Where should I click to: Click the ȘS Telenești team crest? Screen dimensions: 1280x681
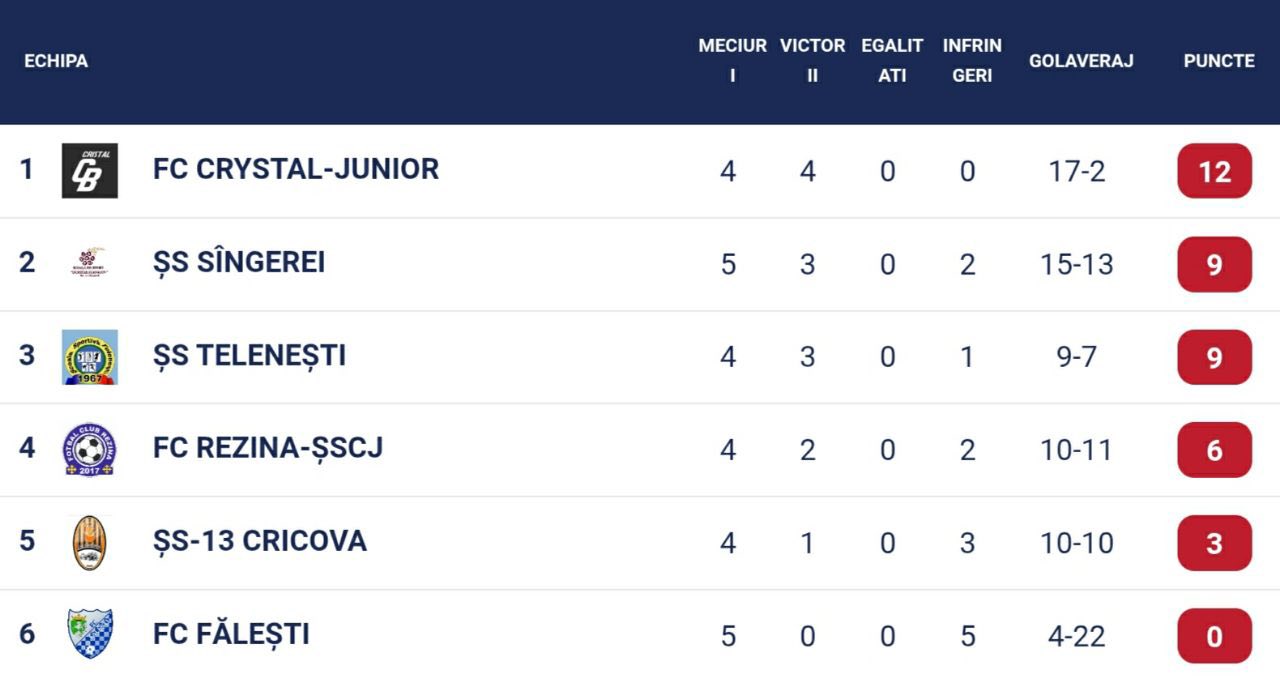pos(90,357)
